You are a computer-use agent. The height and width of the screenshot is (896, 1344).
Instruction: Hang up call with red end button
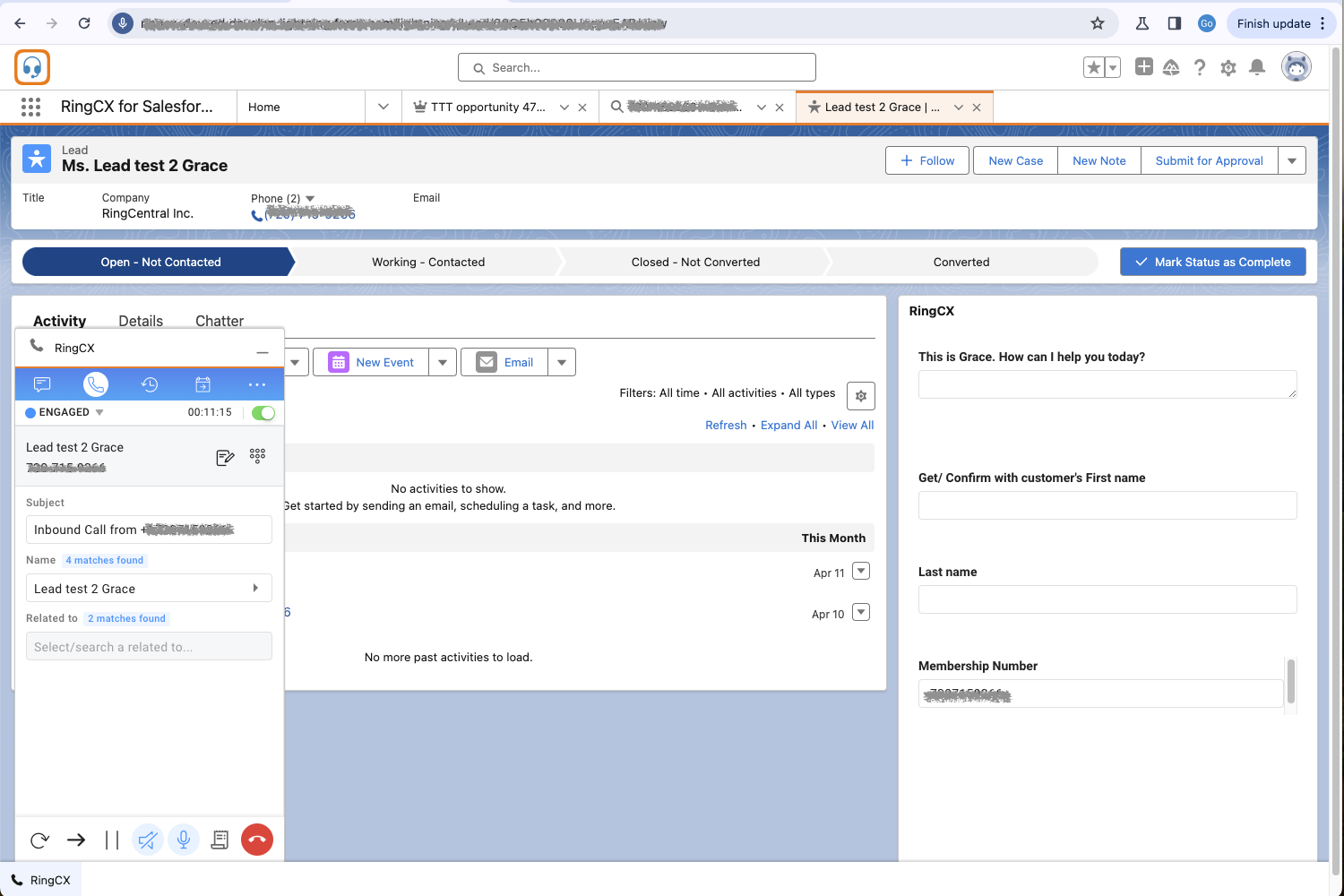[257, 840]
